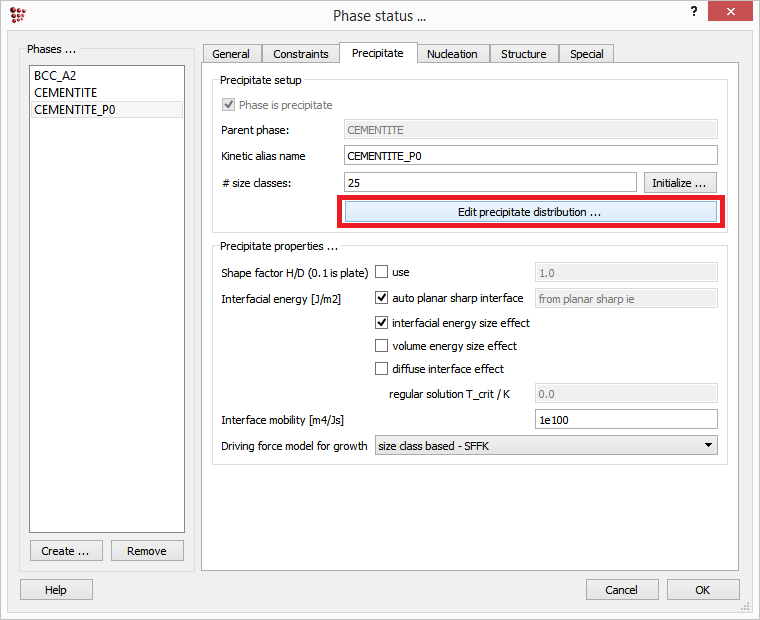This screenshot has height=620, width=760.
Task: Uncheck interfacial energy size effect
Action: click(x=381, y=323)
